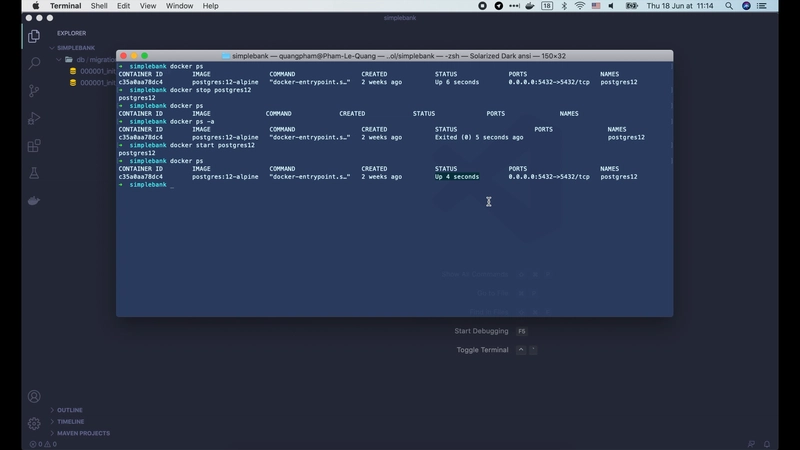Open Bluetooth menu bar icon
The image size is (800, 450).
click(x=564, y=6)
